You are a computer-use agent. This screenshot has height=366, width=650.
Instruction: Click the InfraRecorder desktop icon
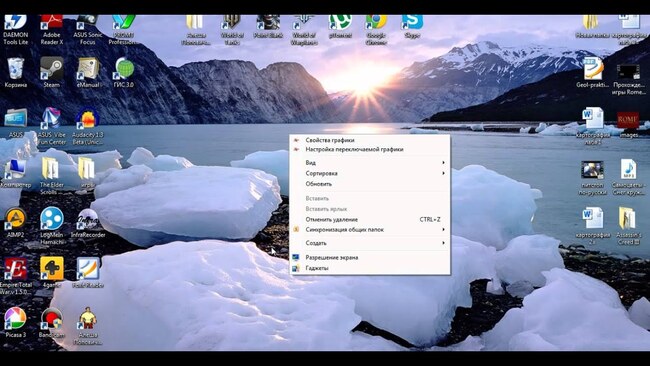[x=87, y=223]
